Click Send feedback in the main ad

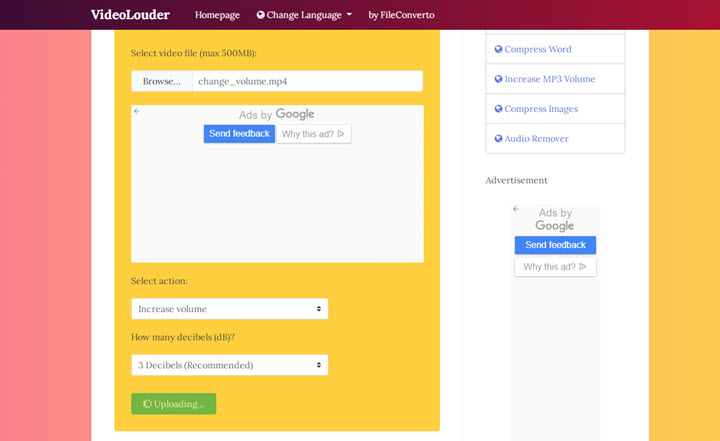pos(239,134)
